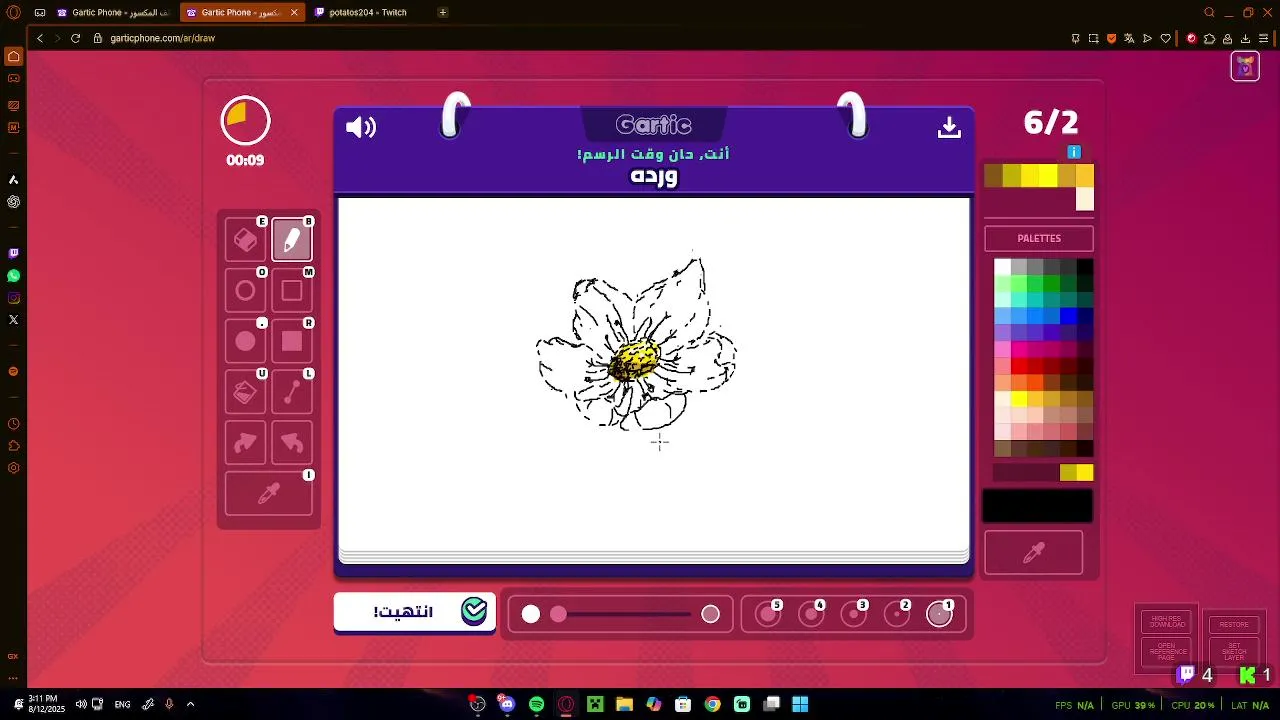Open File Explorer from the taskbar
Screen dimensions: 1280x720
[x=624, y=704]
